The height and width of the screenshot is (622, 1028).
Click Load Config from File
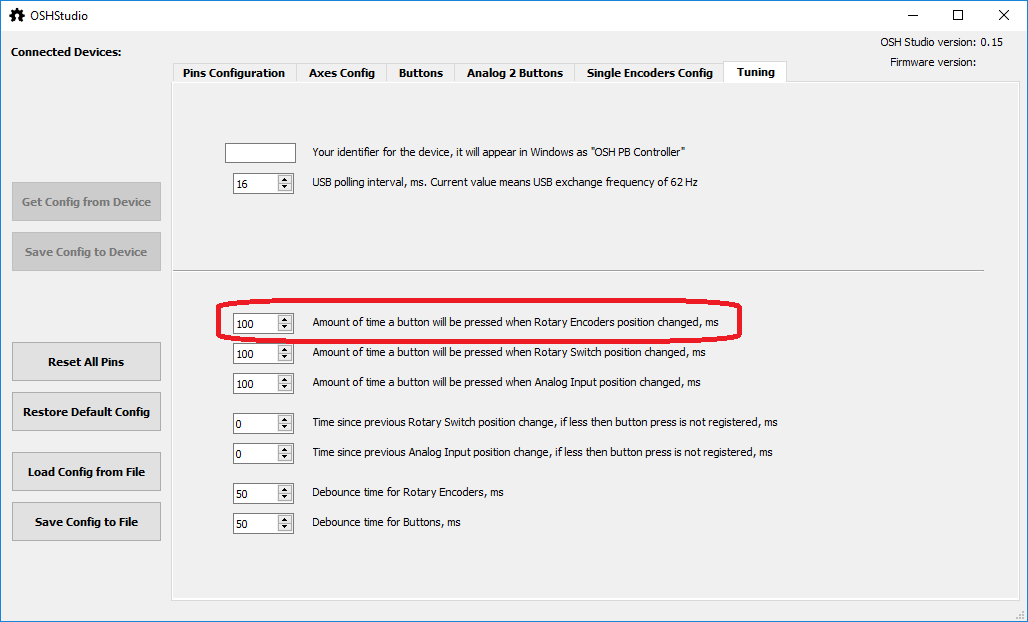[x=86, y=472]
